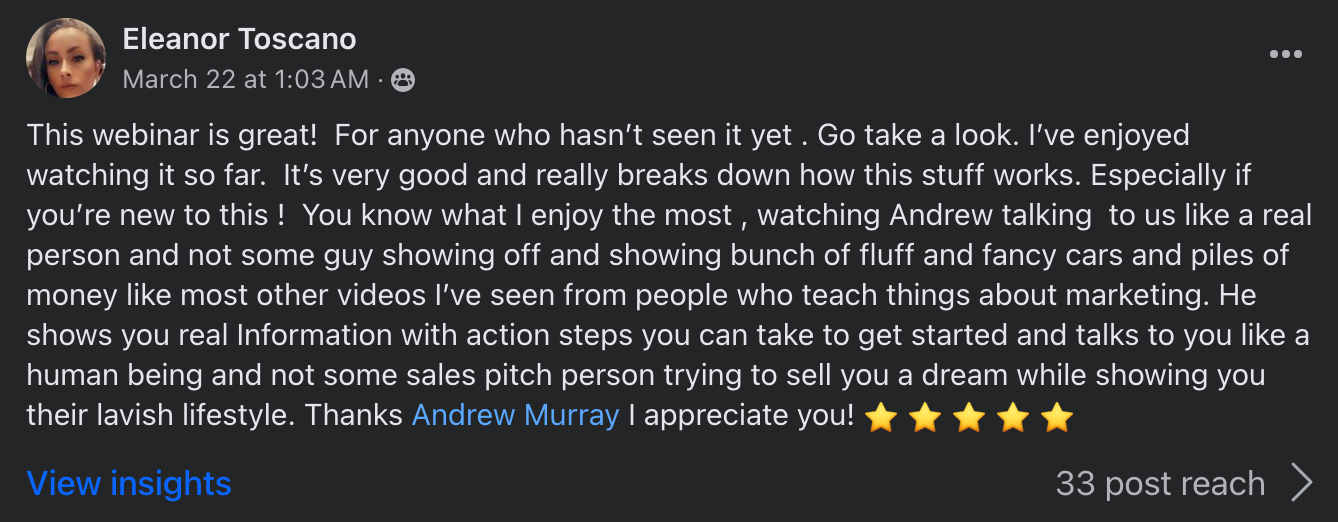The image size is (1338, 522).
Task: Expand post reach details with right chevron
Action: 1301,483
